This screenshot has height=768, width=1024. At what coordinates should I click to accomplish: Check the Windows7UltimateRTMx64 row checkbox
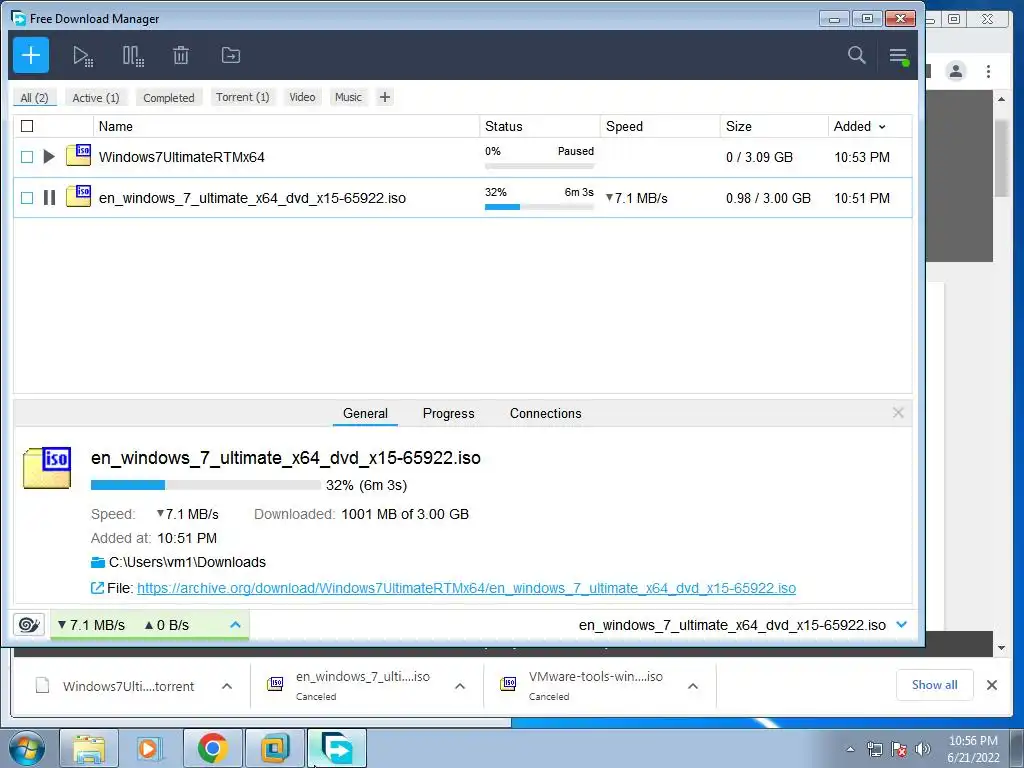click(27, 157)
